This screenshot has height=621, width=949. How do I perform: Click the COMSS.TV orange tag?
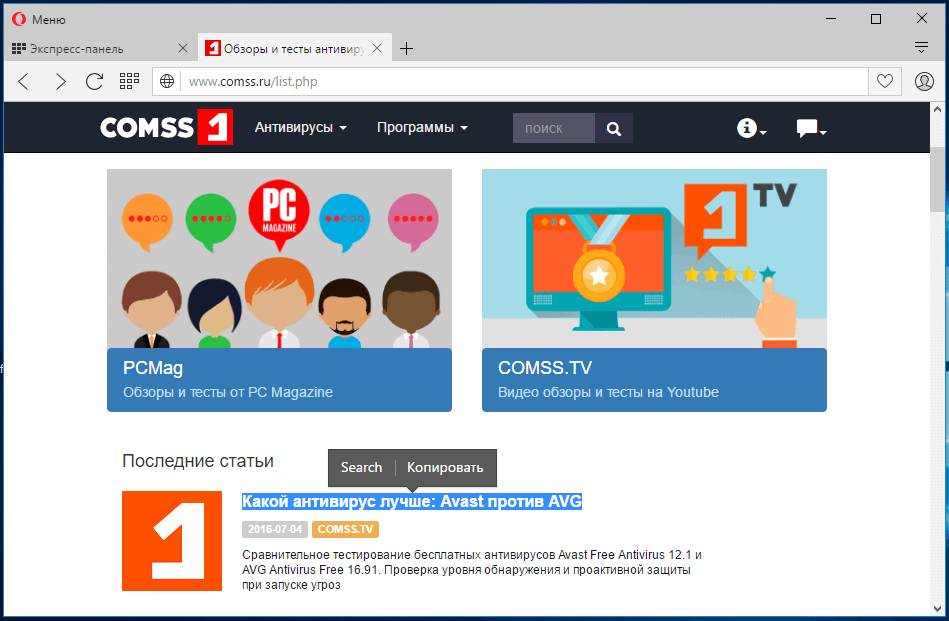346,529
